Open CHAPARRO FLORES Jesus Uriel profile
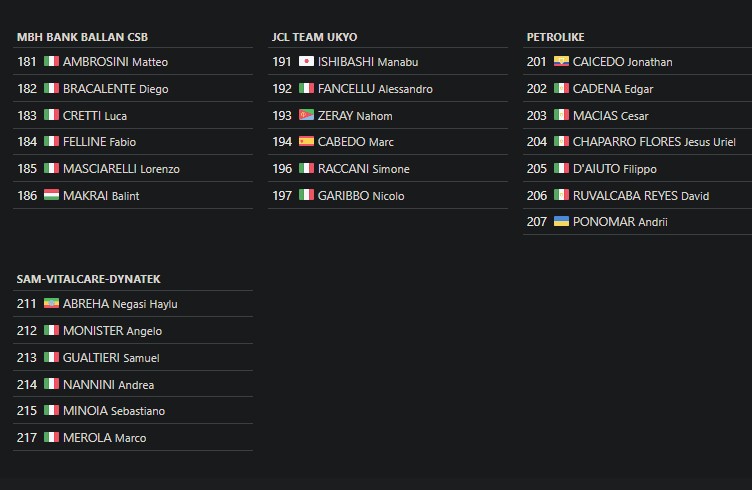This screenshot has height=490, width=752. click(x=654, y=142)
